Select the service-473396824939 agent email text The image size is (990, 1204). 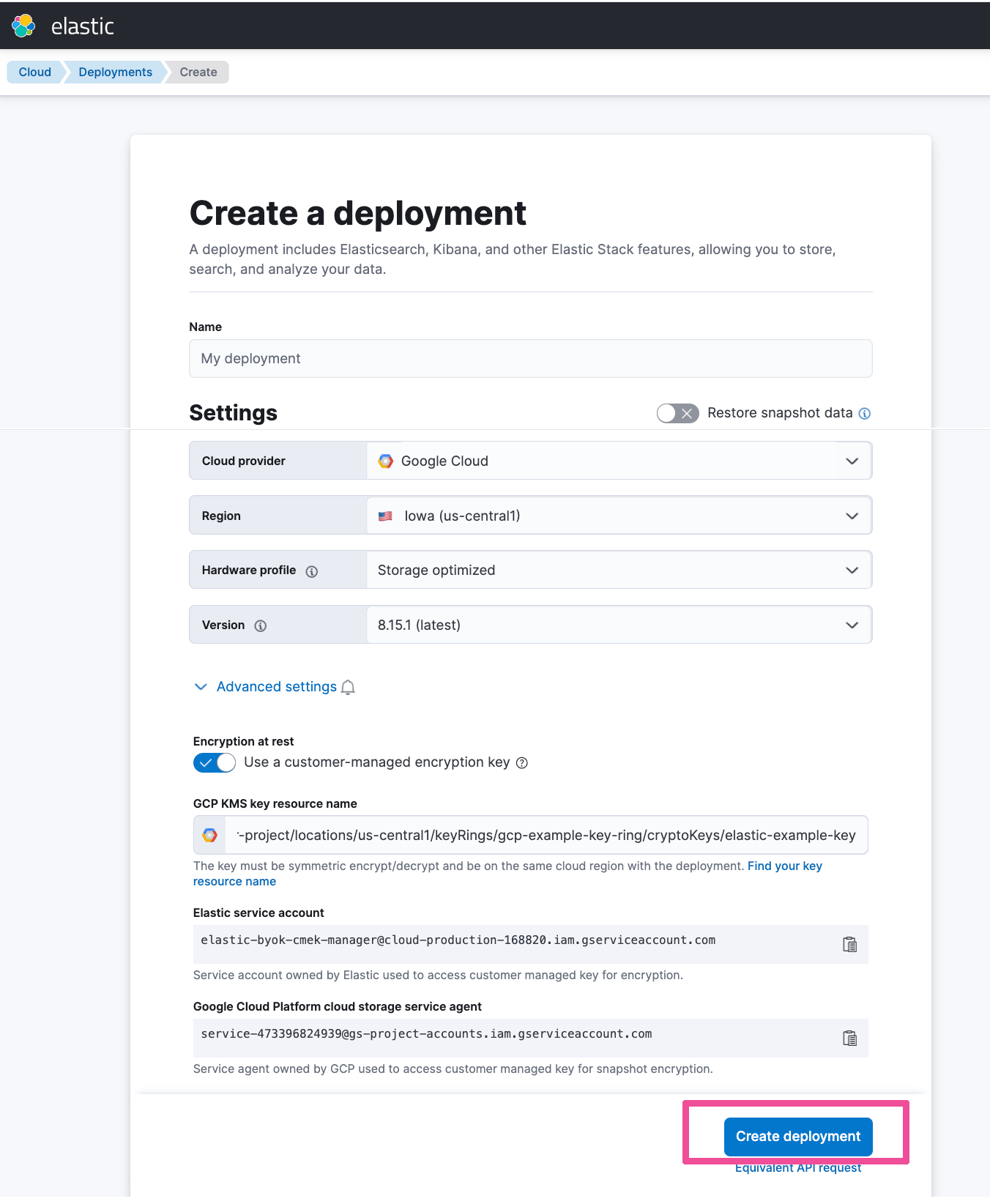(426, 1034)
